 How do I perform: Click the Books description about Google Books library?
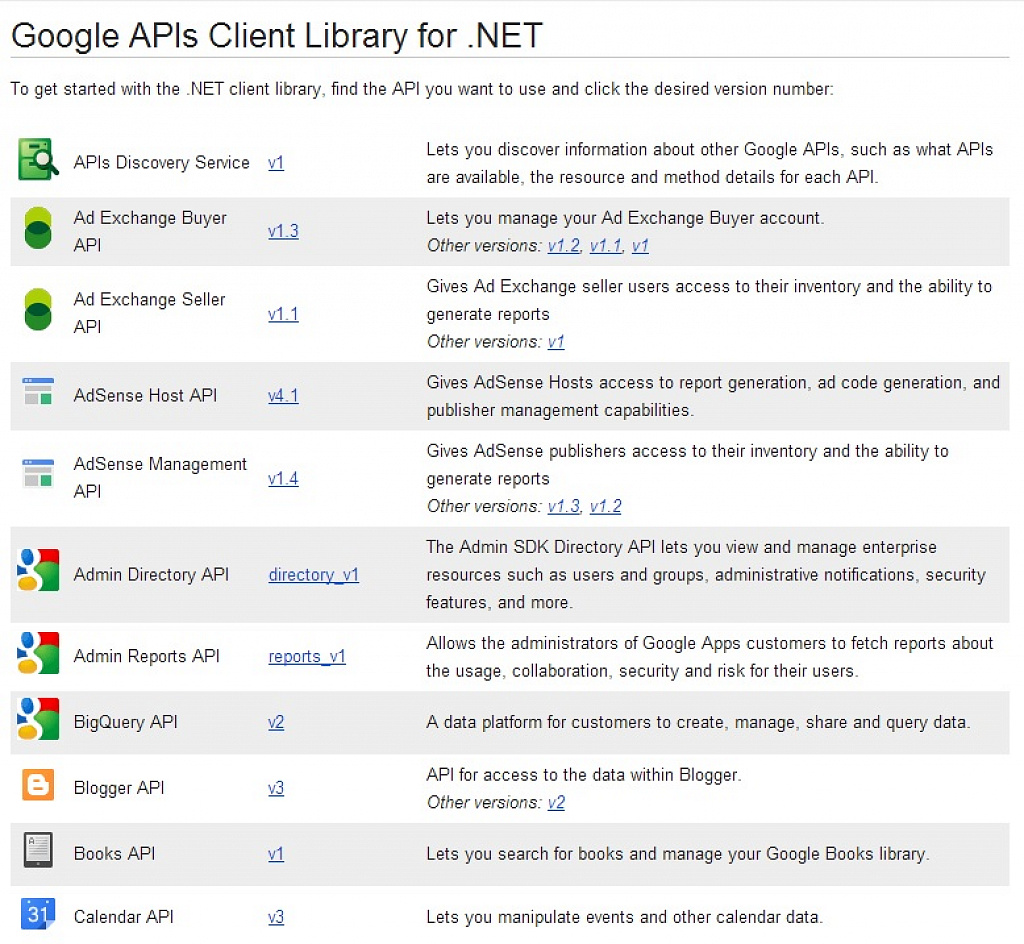click(677, 854)
